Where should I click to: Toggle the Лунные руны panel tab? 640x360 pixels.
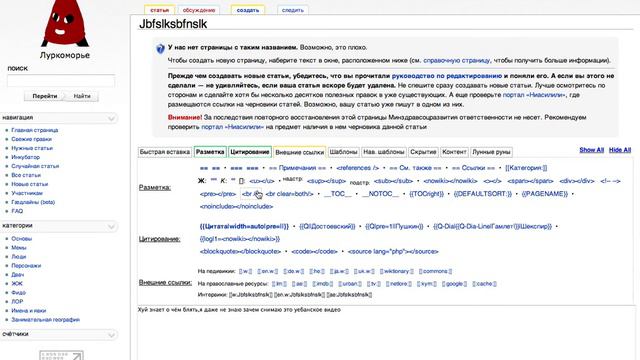pyautogui.click(x=491, y=152)
